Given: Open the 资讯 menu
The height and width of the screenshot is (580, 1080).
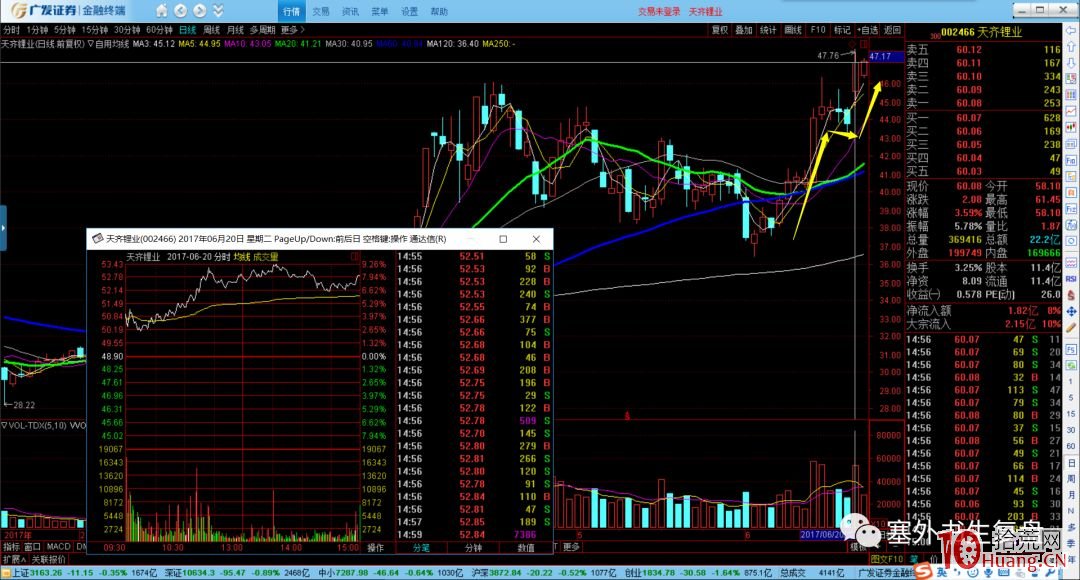Looking at the screenshot, I should [351, 12].
